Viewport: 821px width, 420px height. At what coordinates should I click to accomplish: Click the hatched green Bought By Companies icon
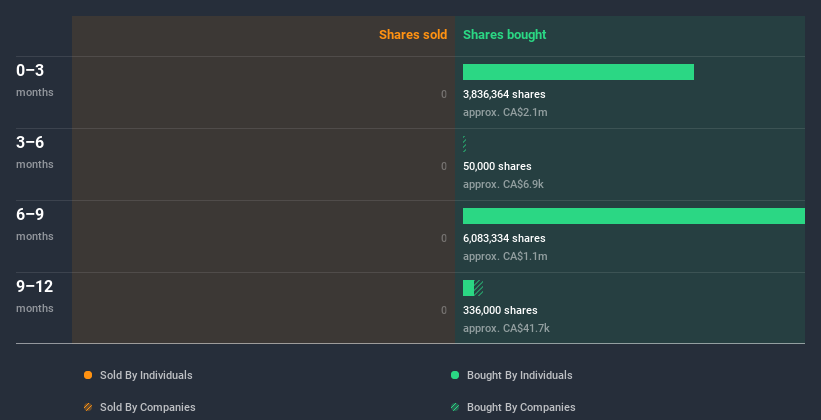click(x=455, y=407)
